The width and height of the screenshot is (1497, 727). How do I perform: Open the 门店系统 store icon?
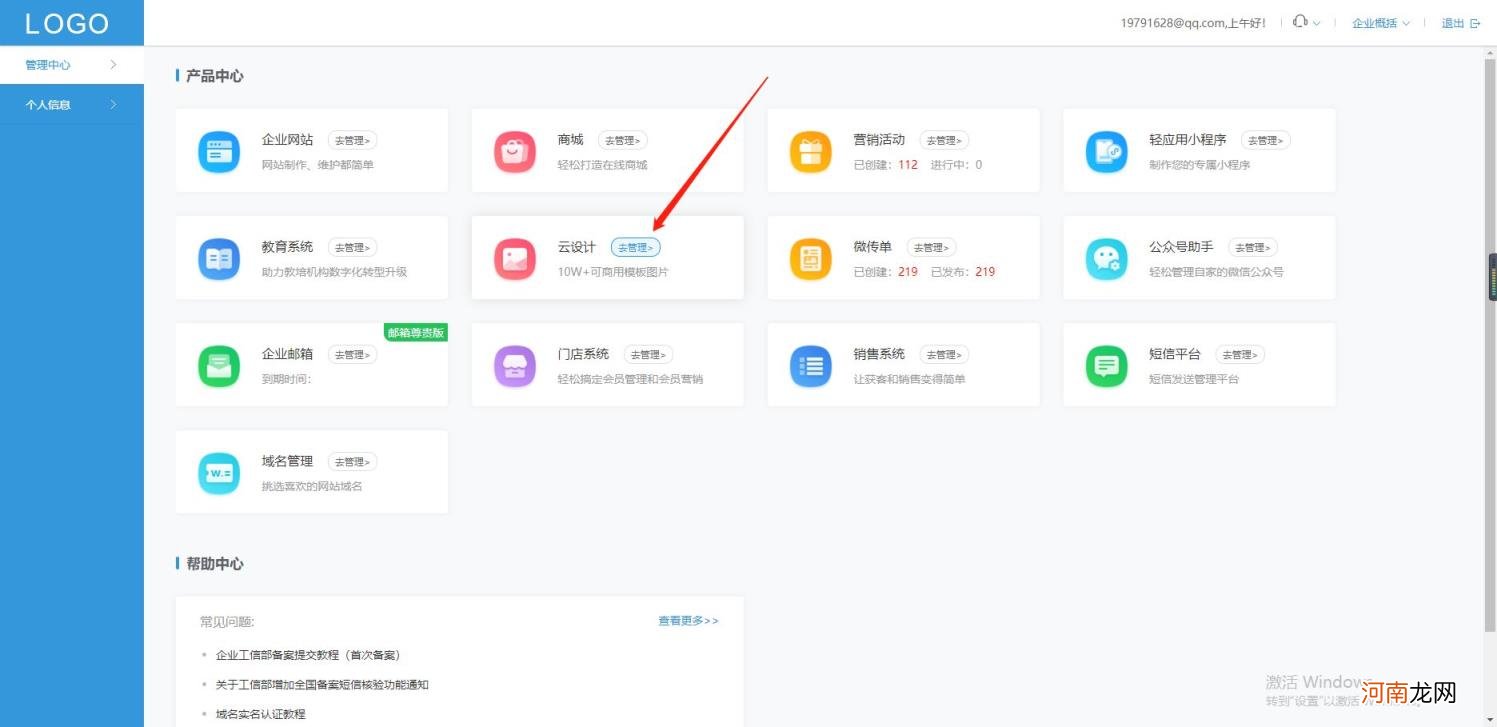[x=515, y=366]
